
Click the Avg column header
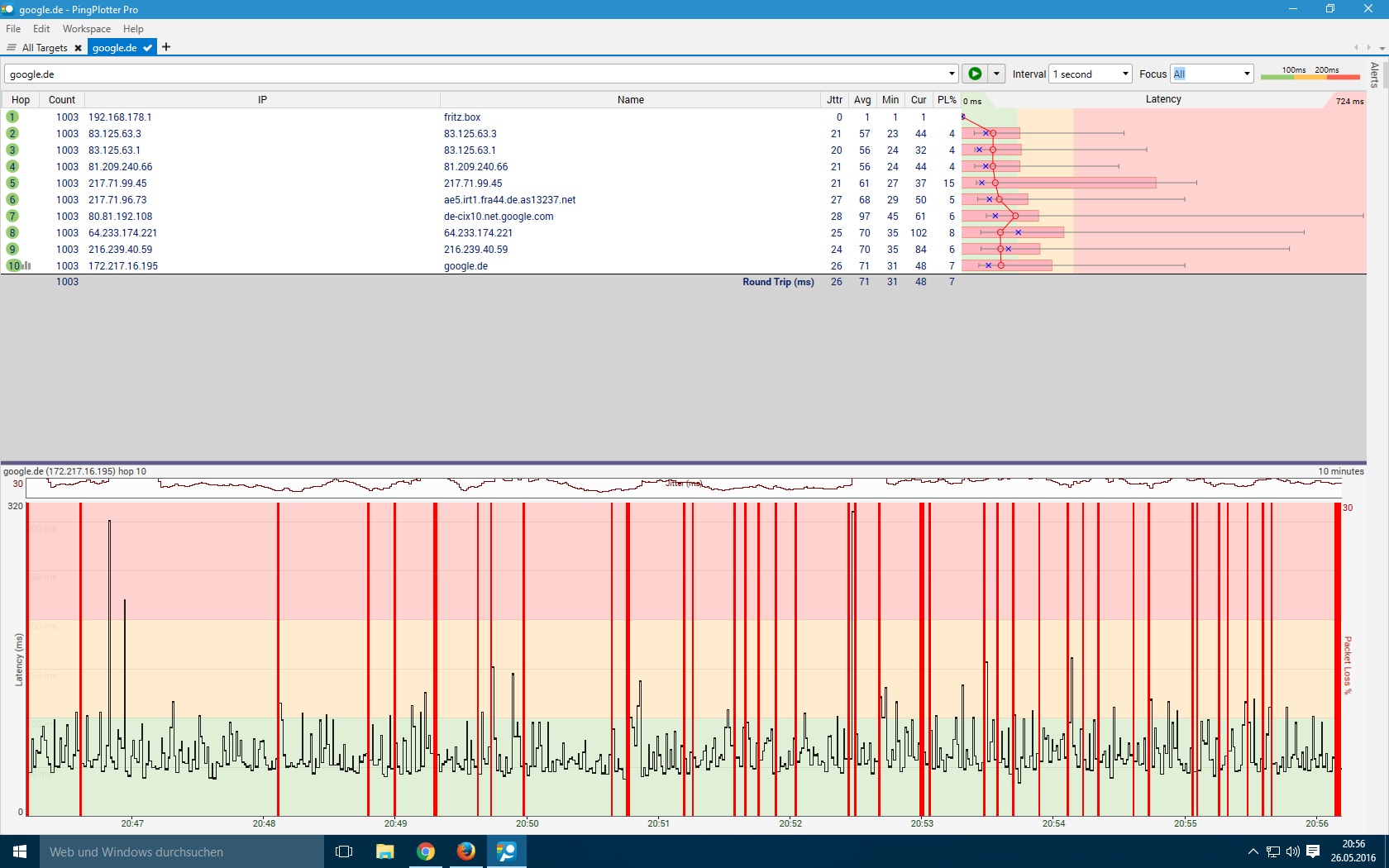click(x=862, y=99)
